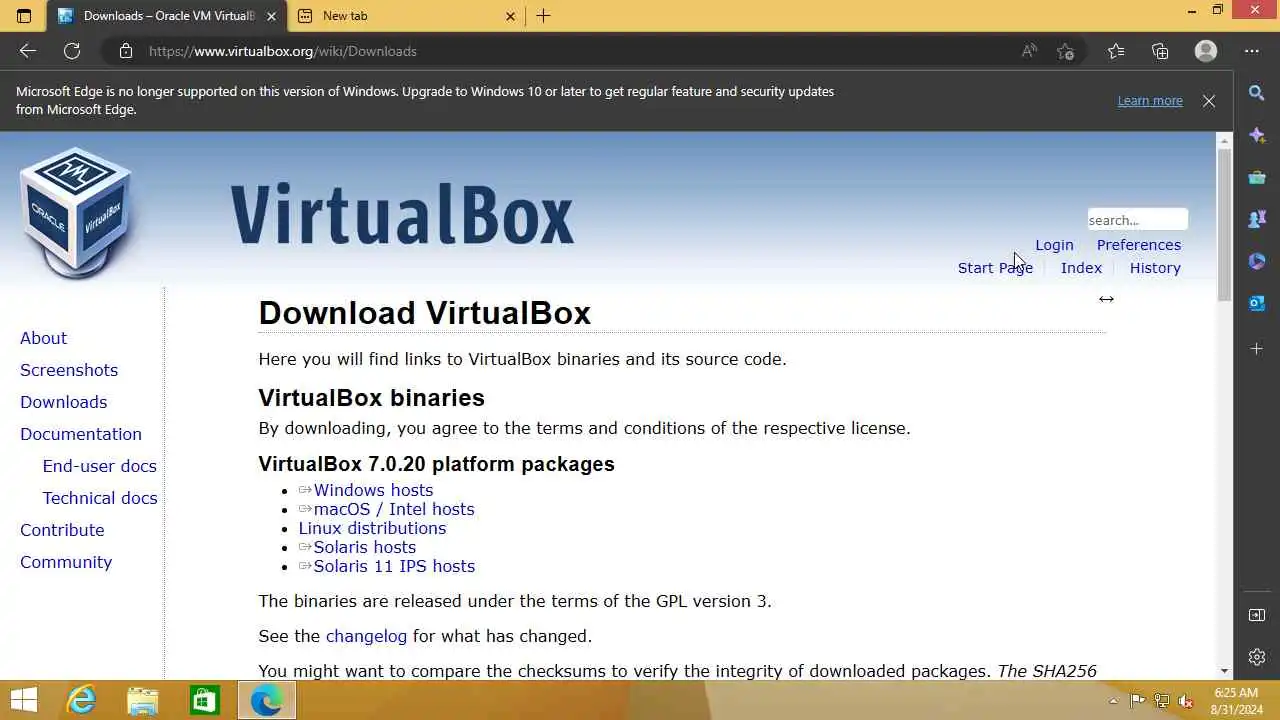Open the Store app on taskbar

(x=204, y=700)
